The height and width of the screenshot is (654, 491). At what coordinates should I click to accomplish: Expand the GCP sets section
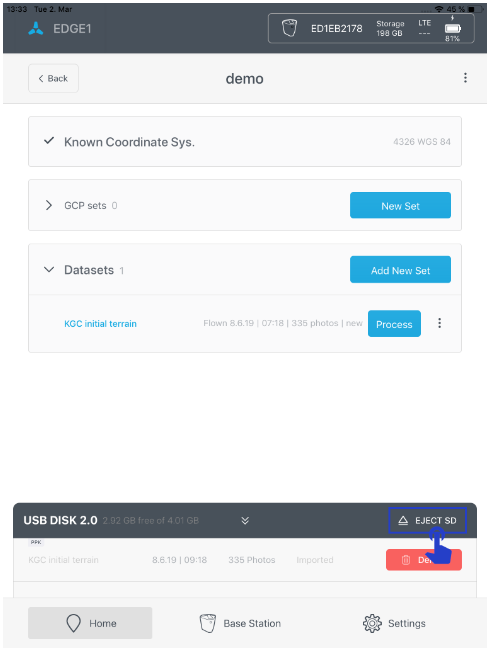point(49,205)
